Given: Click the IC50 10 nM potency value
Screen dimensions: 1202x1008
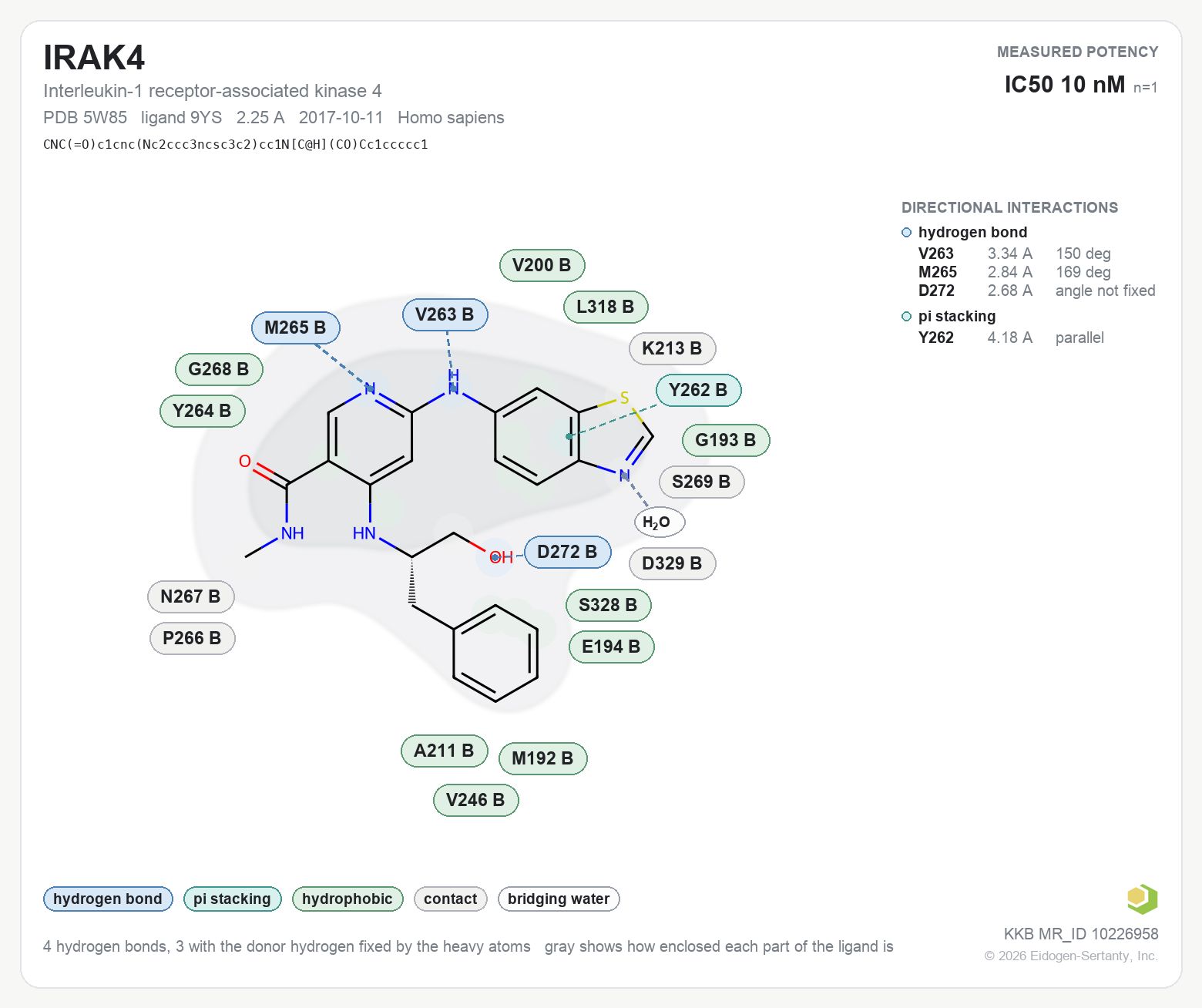Looking at the screenshot, I should [x=1065, y=85].
